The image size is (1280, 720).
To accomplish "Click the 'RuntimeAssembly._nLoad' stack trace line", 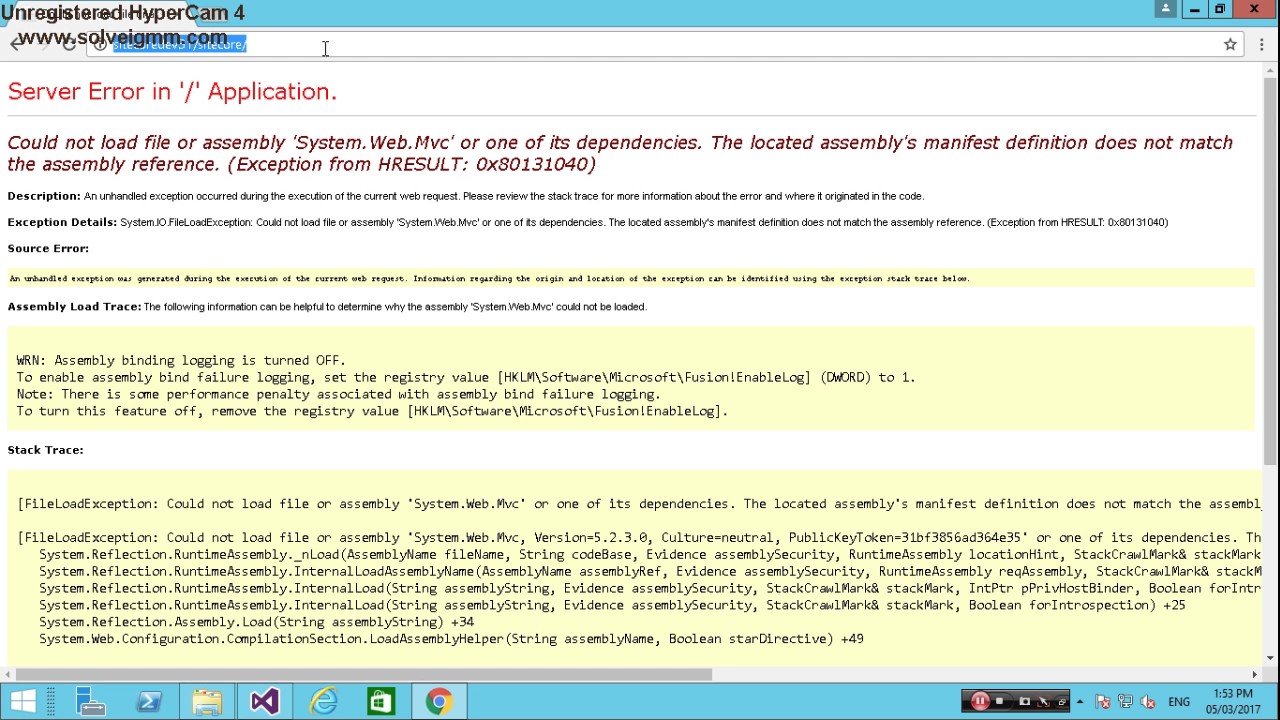I will coord(650,554).
